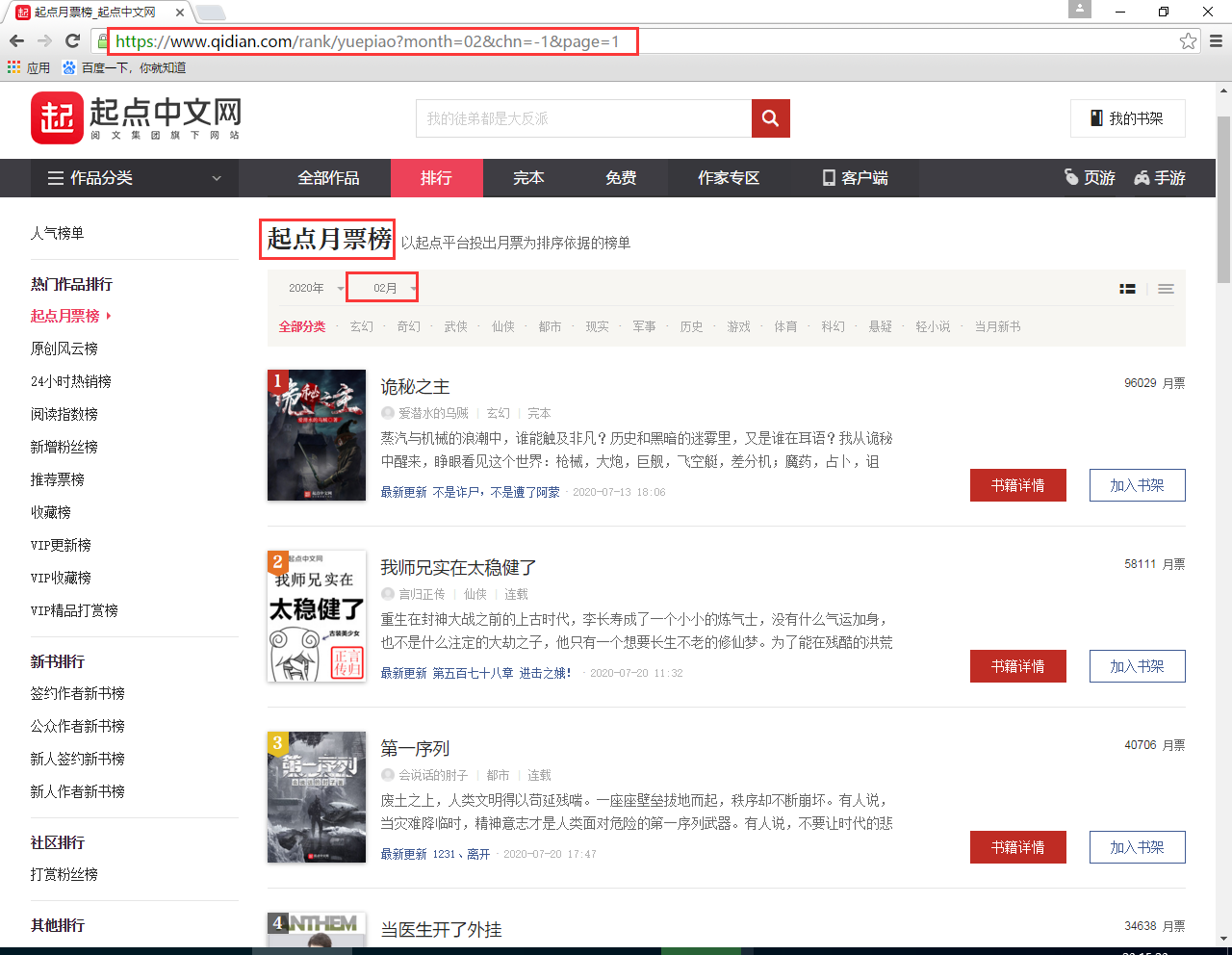This screenshot has height=955, width=1232.
Task: Open the 全部作品 nav tab
Action: tap(328, 178)
